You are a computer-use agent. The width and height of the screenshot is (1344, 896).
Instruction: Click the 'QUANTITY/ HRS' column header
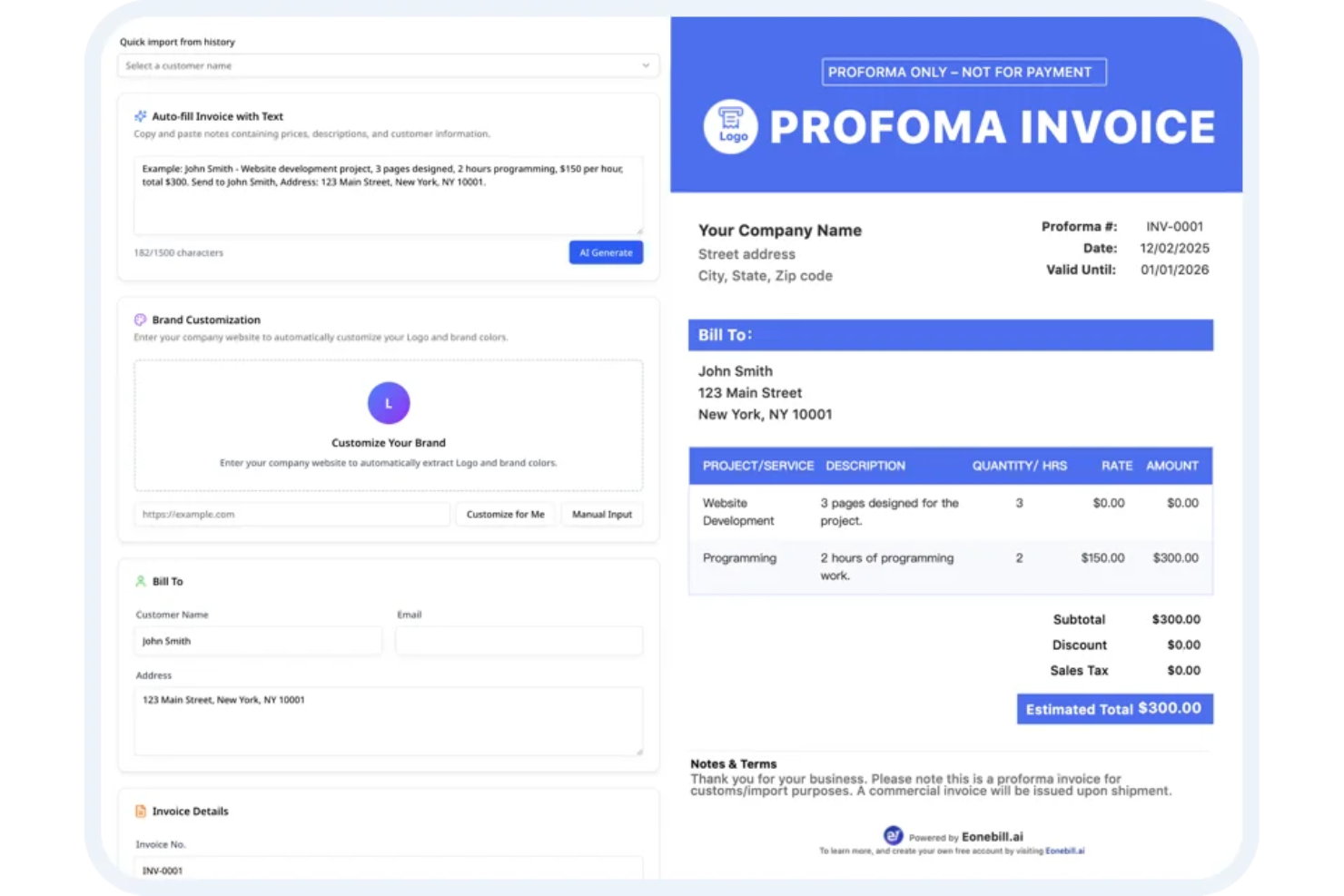pos(1020,466)
